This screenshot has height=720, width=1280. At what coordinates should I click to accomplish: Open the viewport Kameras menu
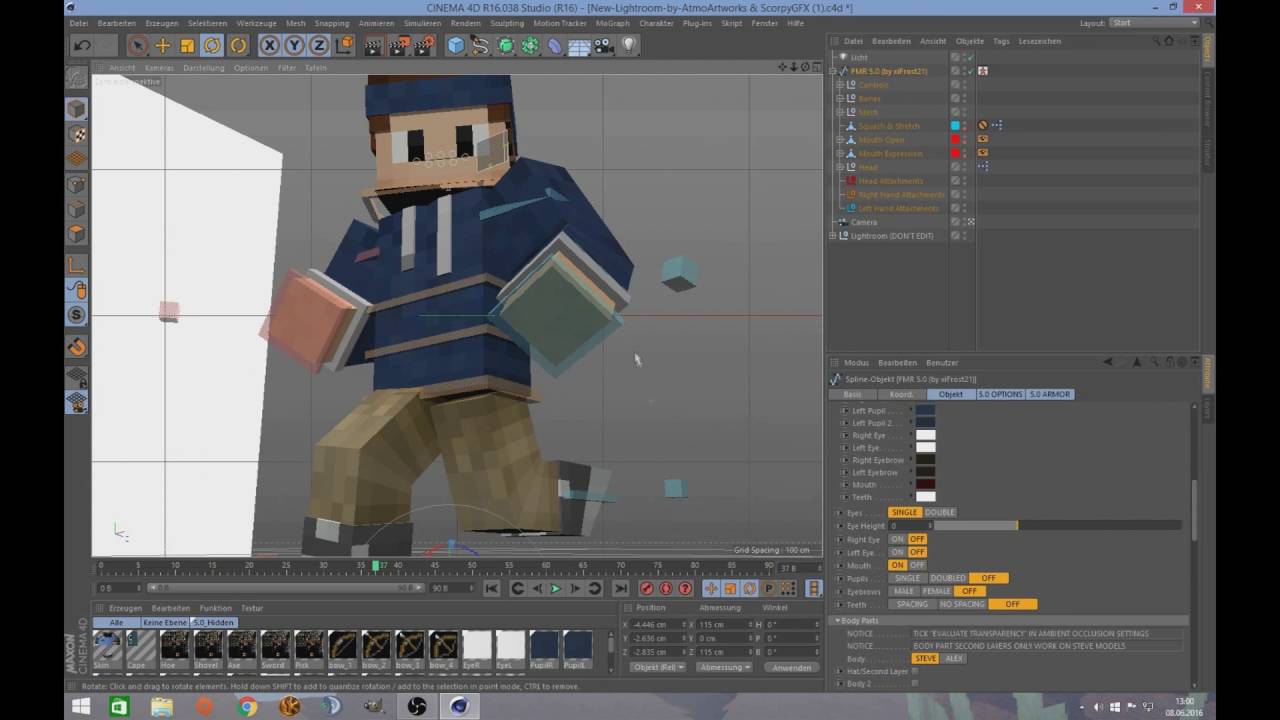coord(159,68)
